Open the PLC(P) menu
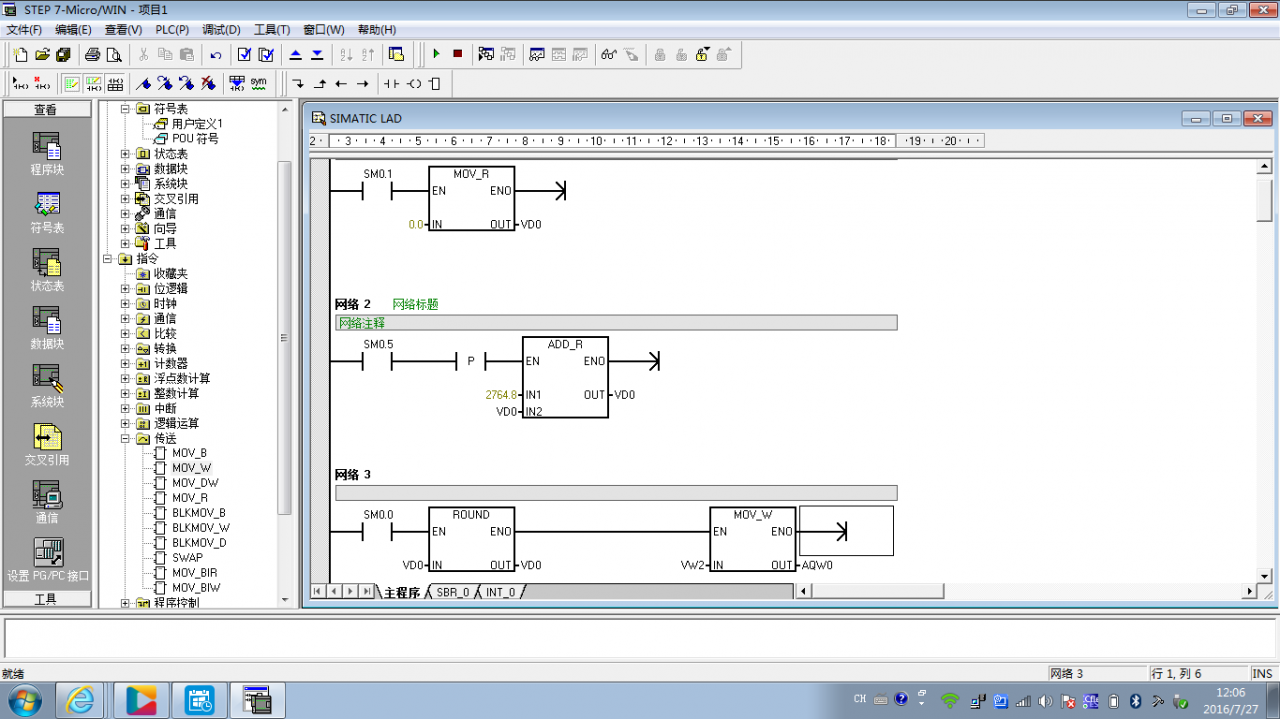This screenshot has height=719, width=1280. click(x=172, y=30)
